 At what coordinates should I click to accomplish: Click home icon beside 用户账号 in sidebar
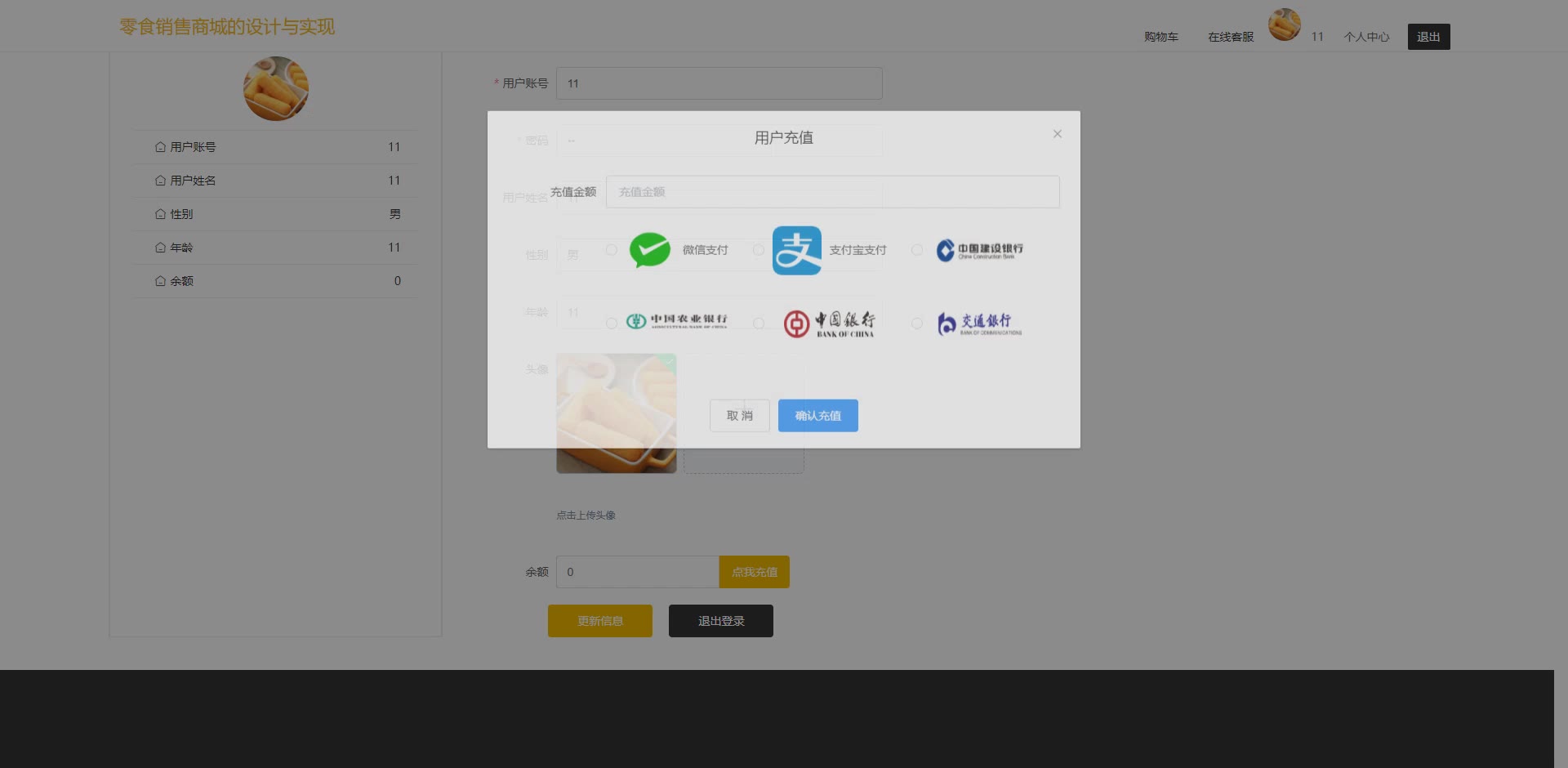coord(160,147)
